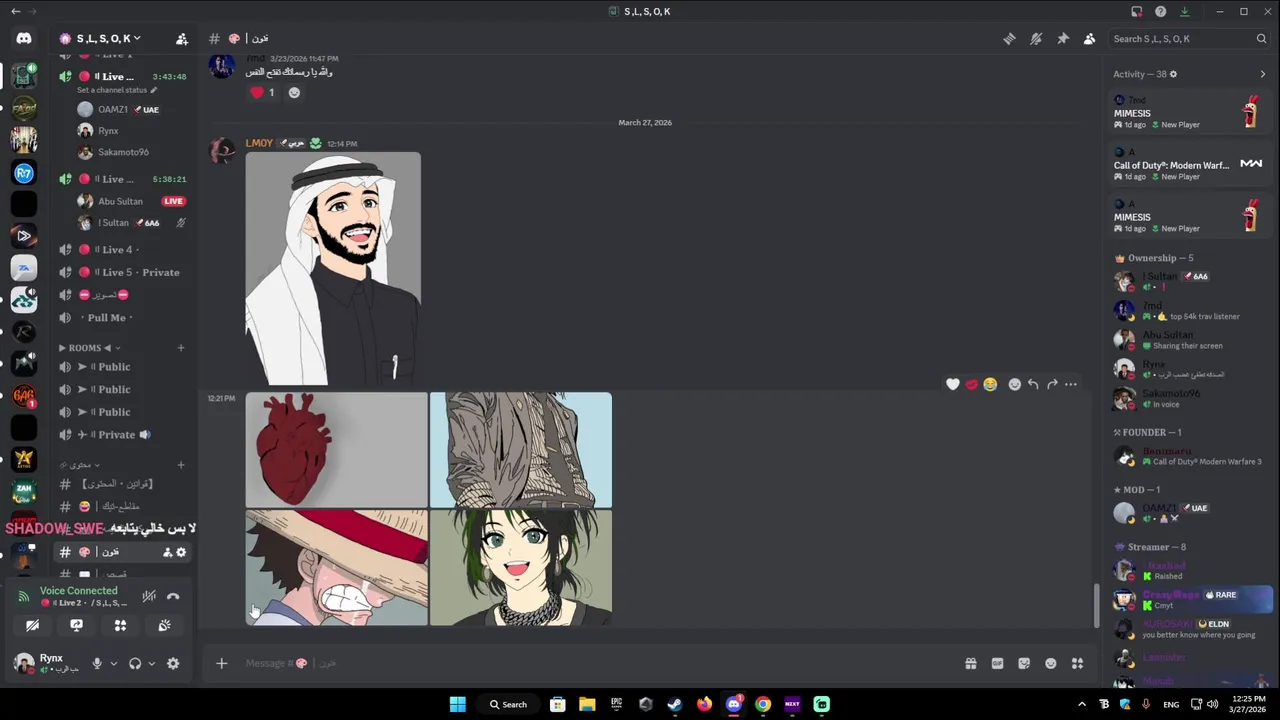Open User Settings gear
The image size is (1280, 720).
click(x=173, y=663)
